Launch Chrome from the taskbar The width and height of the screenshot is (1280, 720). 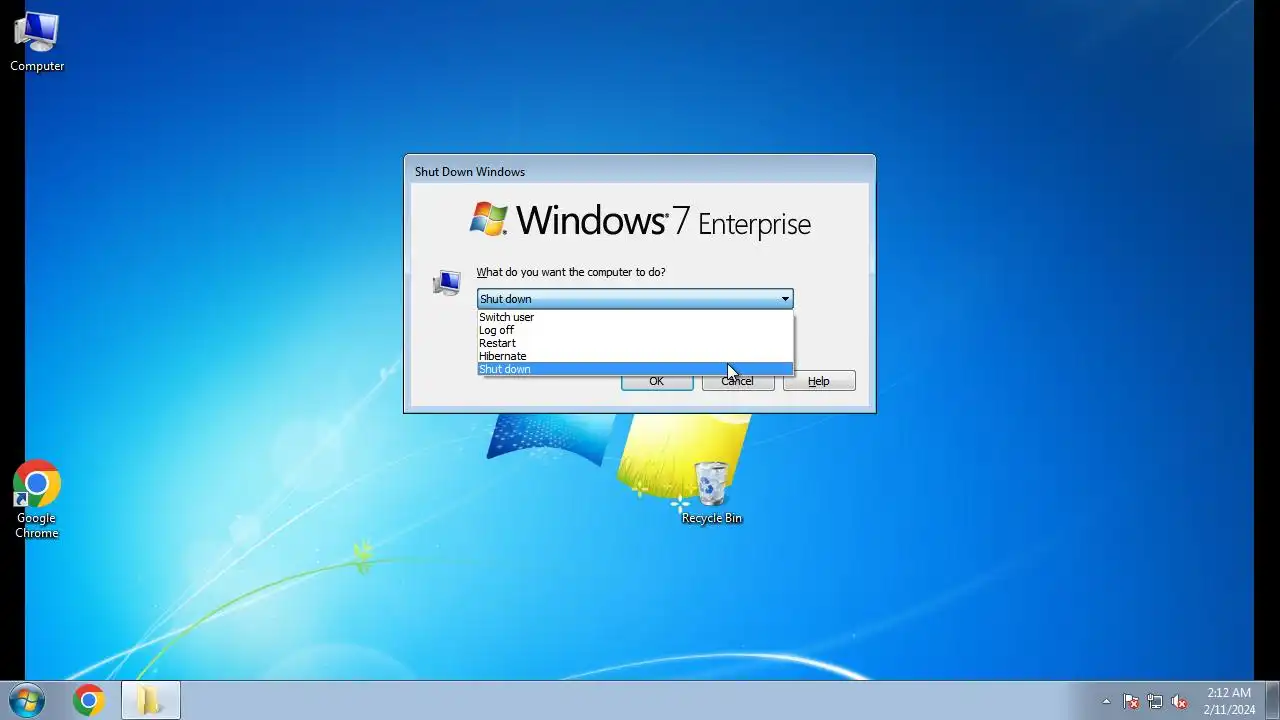pos(89,700)
